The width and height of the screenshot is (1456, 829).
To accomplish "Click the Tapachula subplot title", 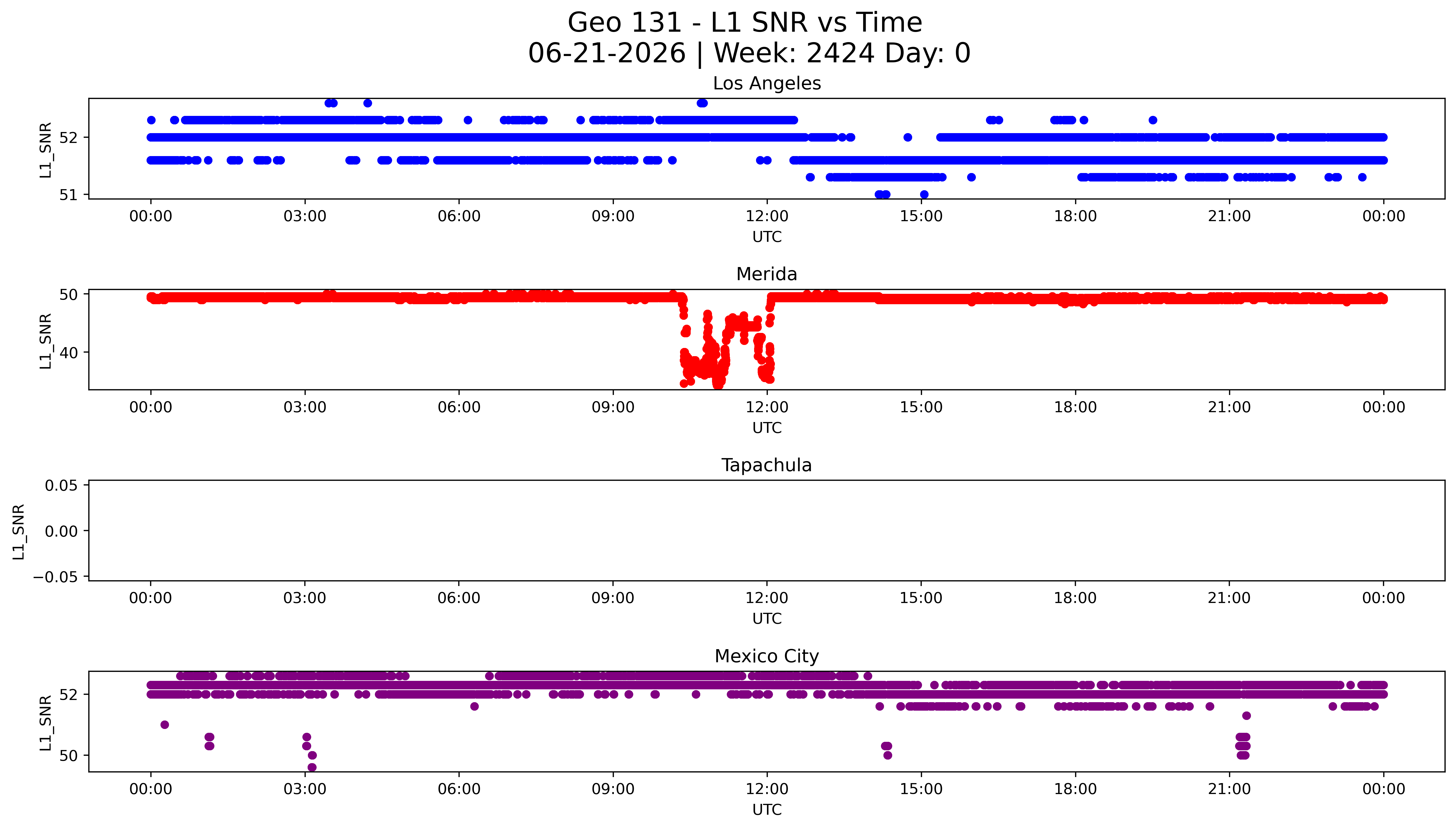I will [766, 466].
